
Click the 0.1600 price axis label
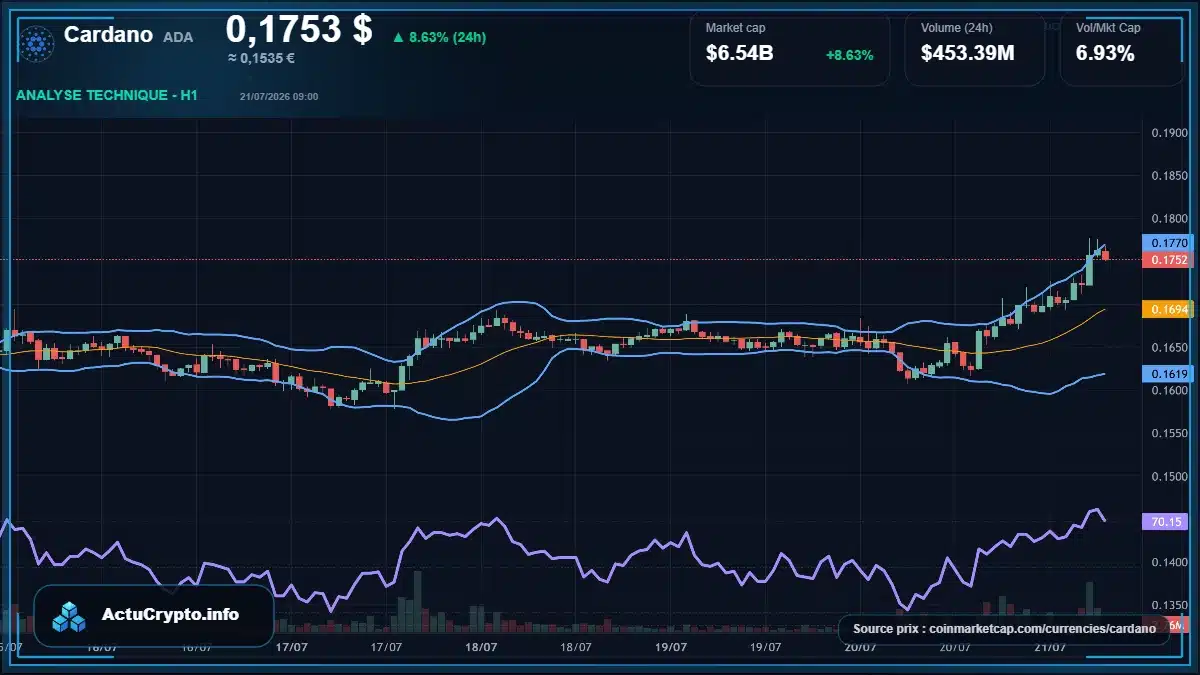[1169, 391]
